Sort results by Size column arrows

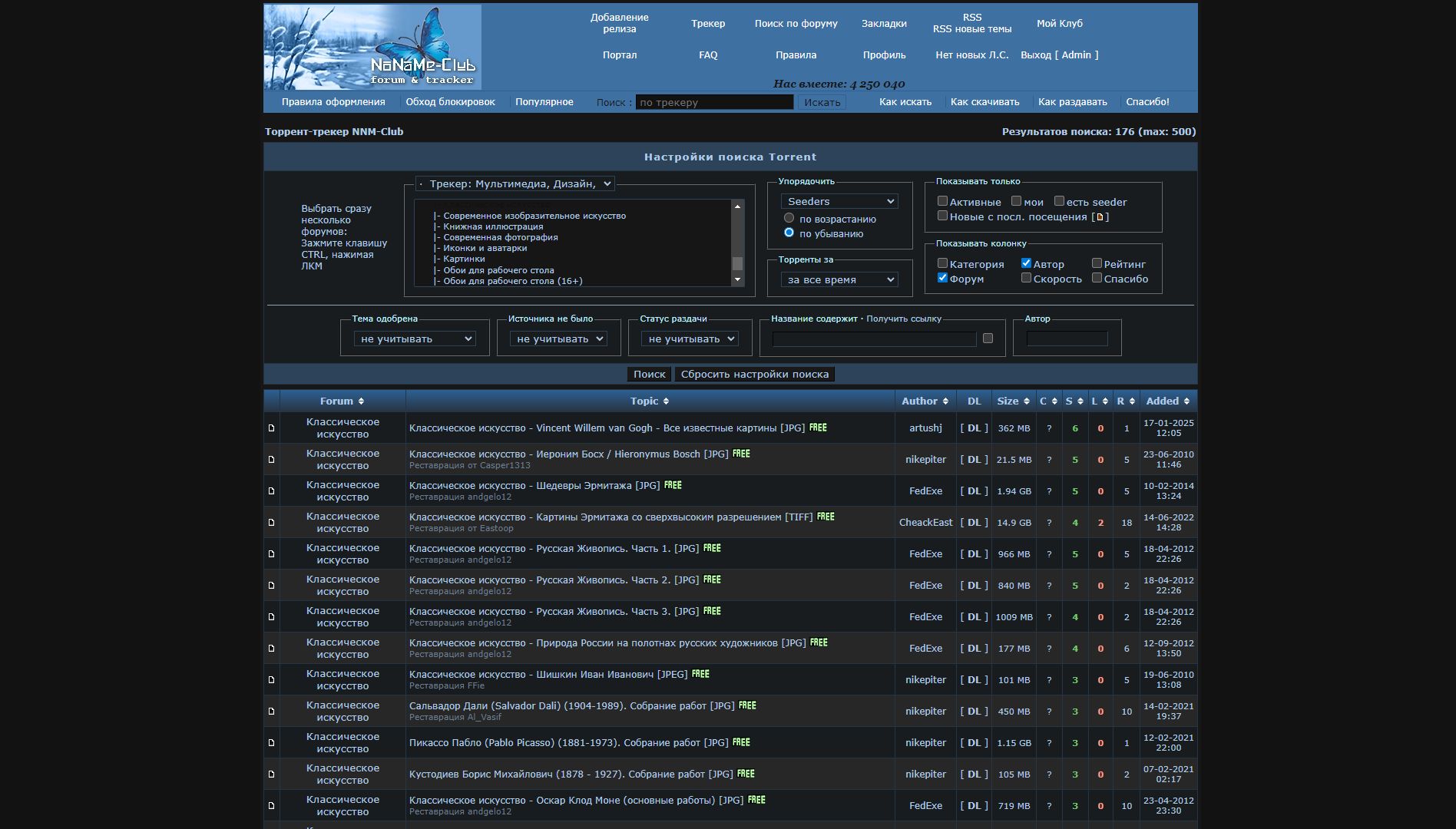1026,401
